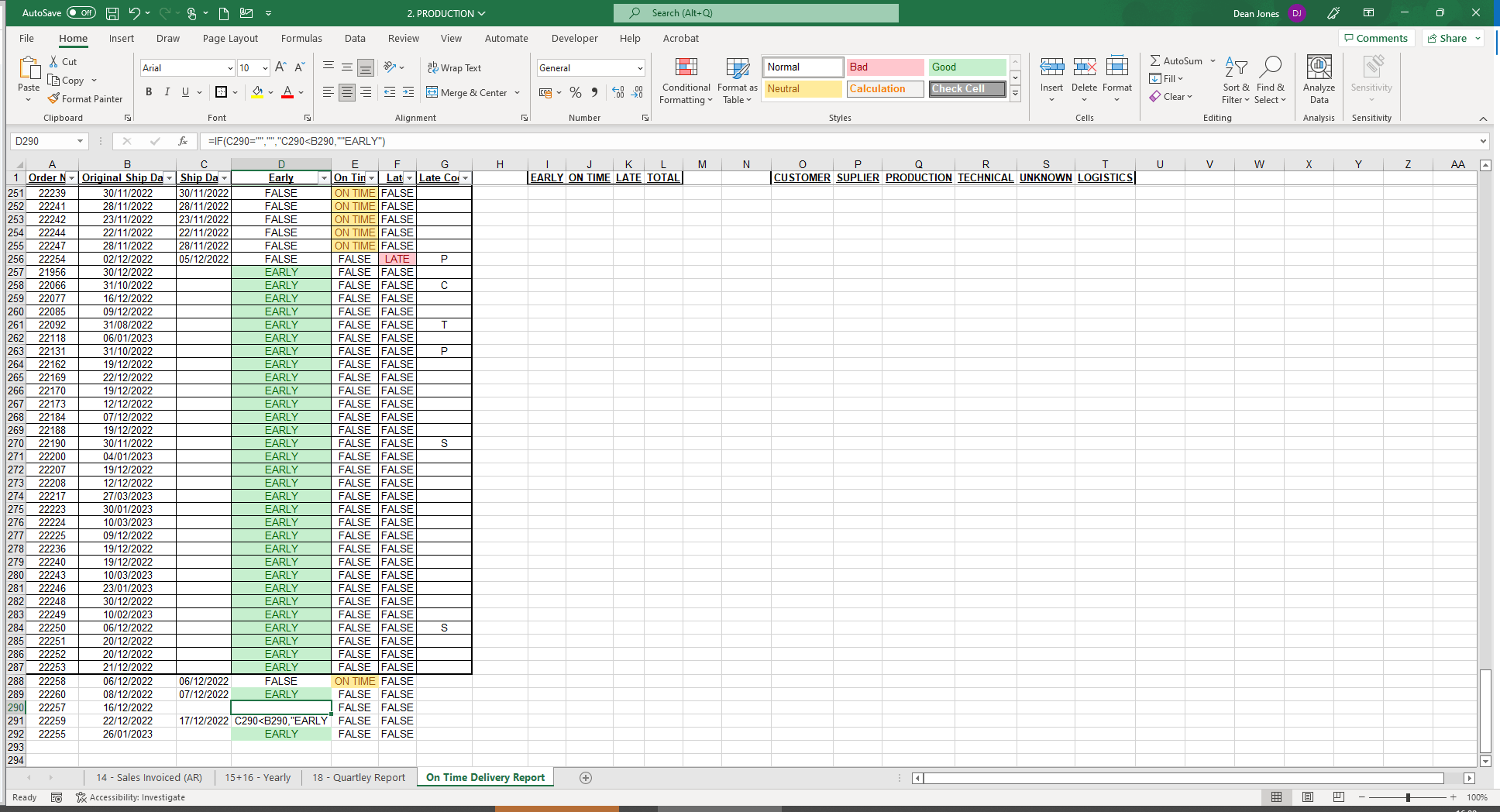Click Decrease Decimal icon
The image size is (1500, 812).
point(637,92)
